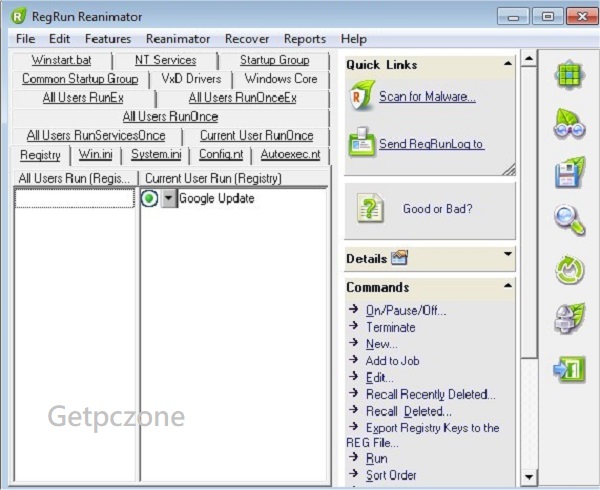The image size is (600, 490).
Task: Click the New... command
Action: click(382, 344)
